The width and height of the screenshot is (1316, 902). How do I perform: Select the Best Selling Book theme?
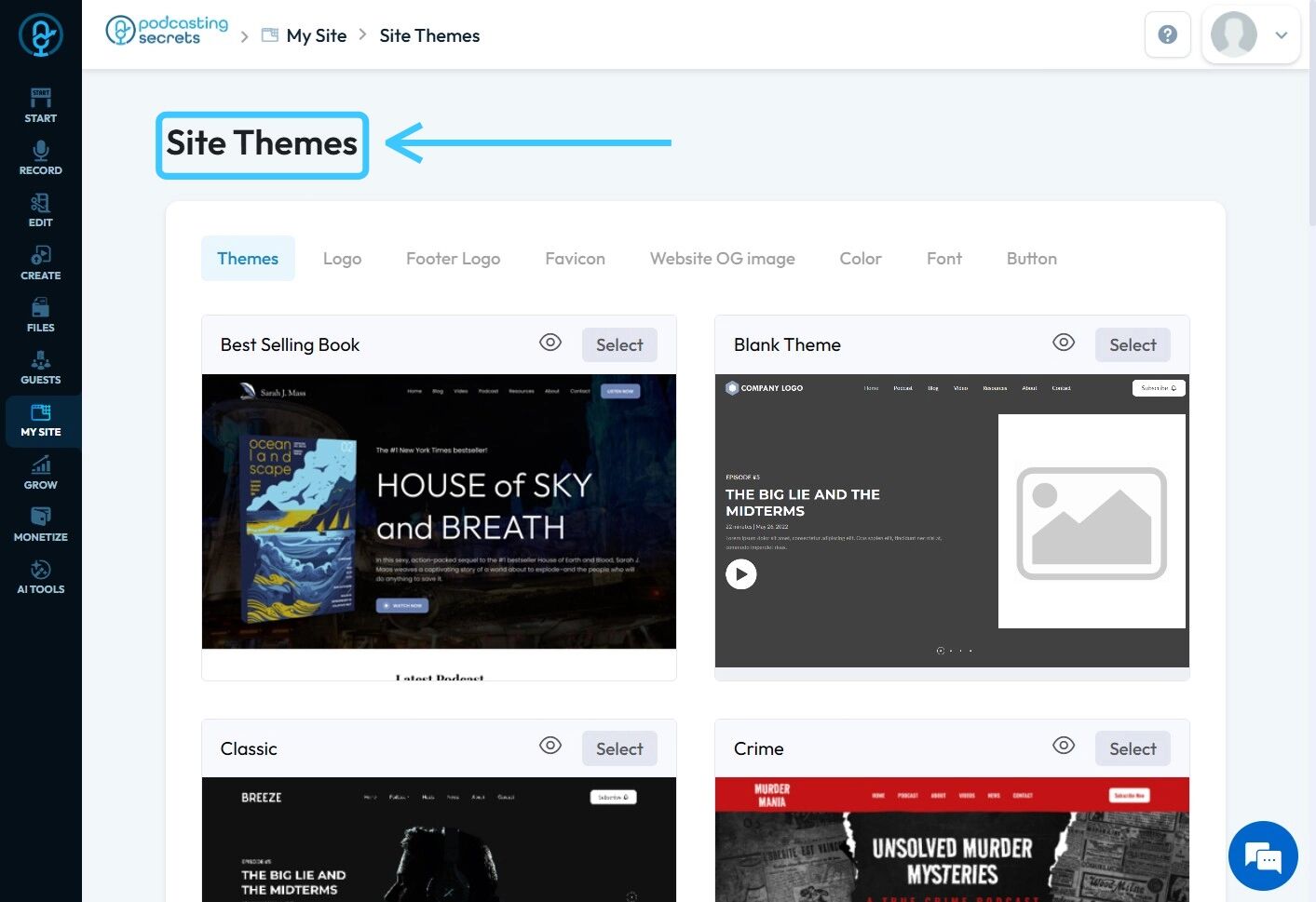619,344
